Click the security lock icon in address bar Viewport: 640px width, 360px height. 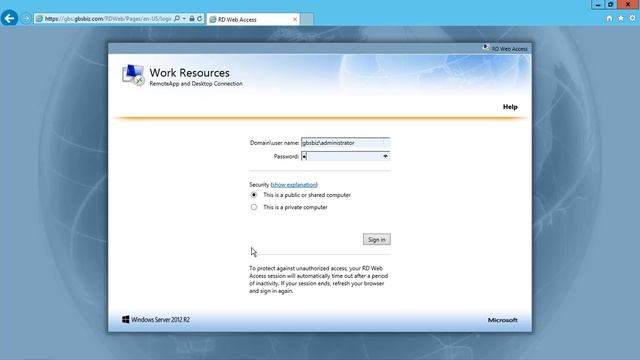pyautogui.click(x=191, y=19)
